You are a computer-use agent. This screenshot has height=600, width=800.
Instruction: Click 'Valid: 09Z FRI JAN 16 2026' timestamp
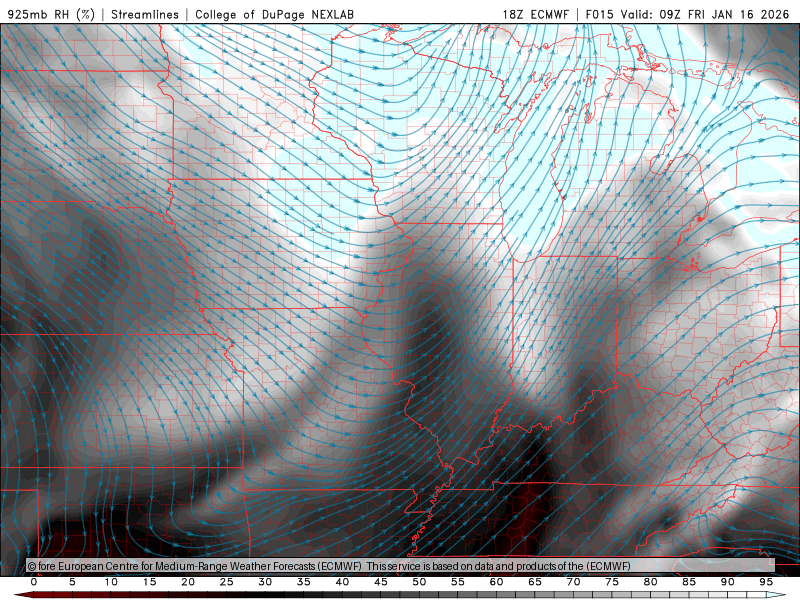(x=705, y=14)
